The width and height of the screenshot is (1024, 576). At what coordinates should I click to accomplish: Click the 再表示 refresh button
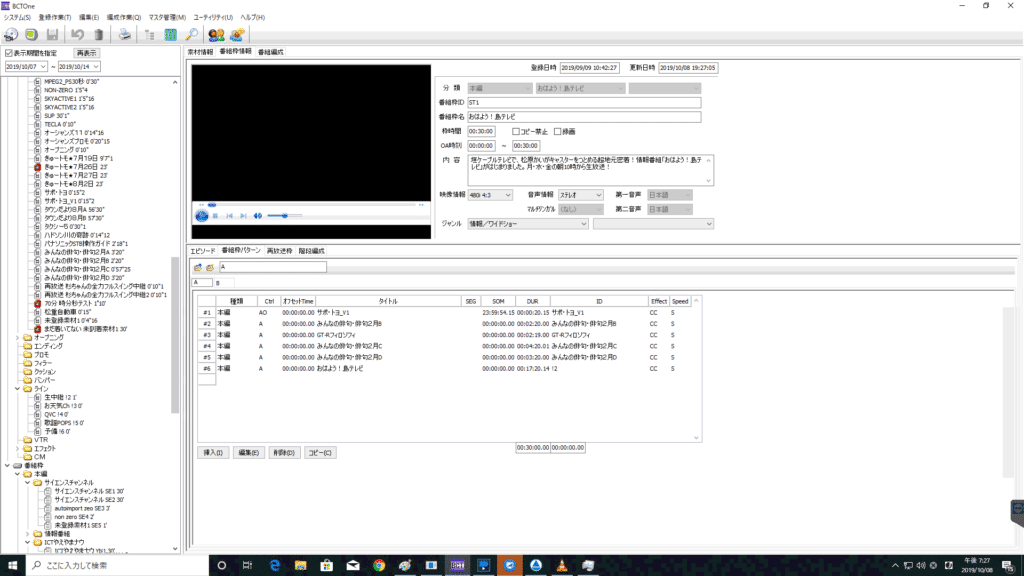tap(86, 53)
